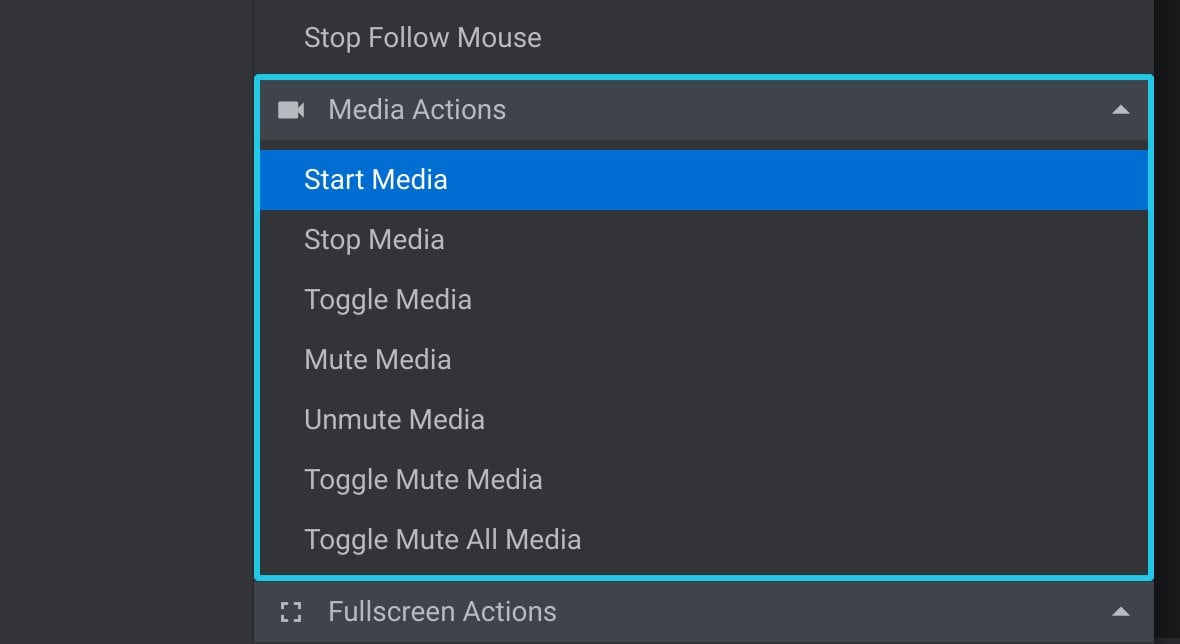Click empty space in the Fullscreen Actions header bar
Viewport: 1180px width, 644px height.
point(828,612)
